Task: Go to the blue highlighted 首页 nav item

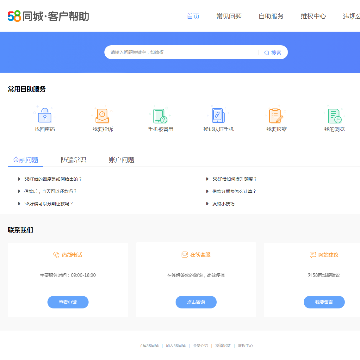Action: tap(193, 16)
